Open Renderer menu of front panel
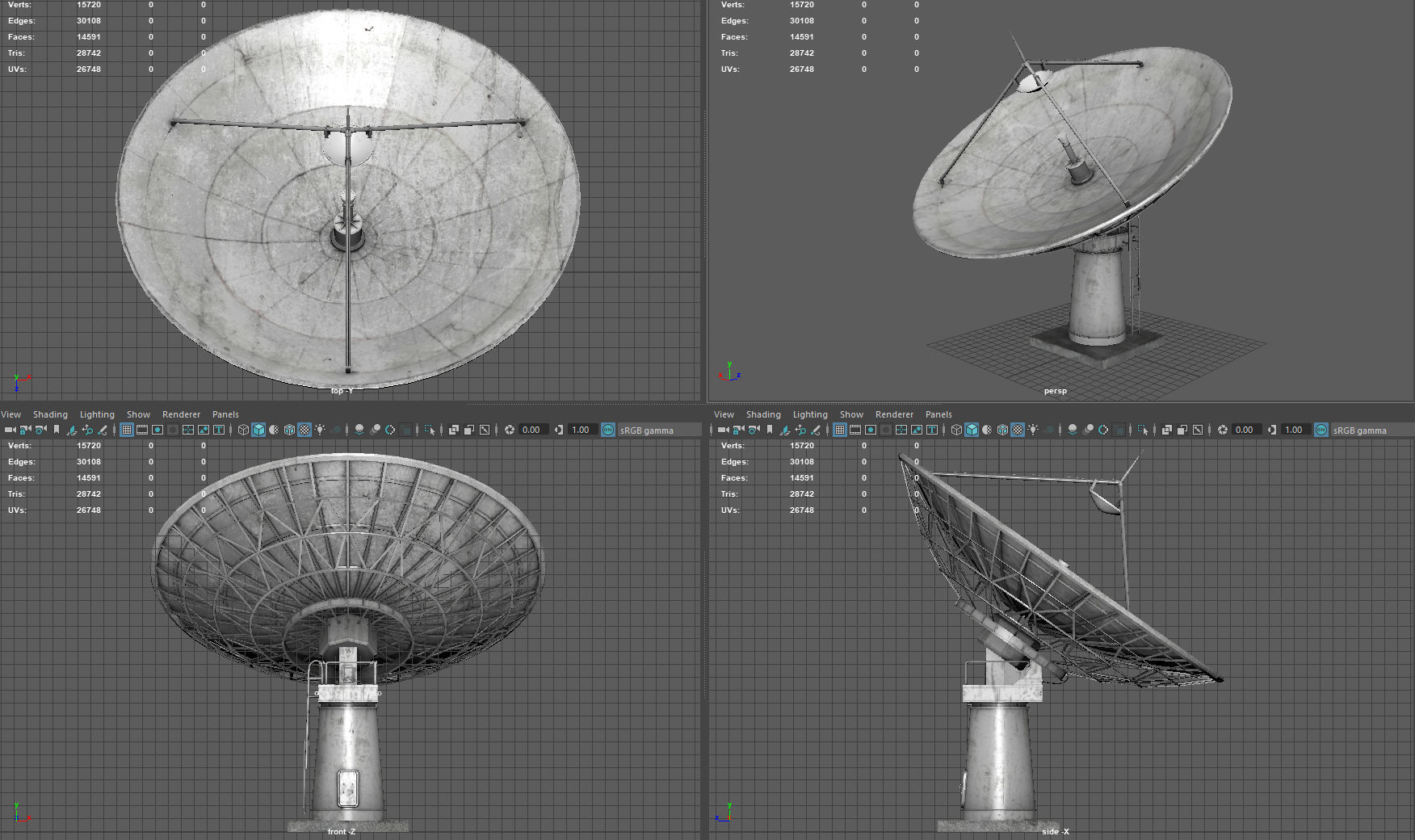Image resolution: width=1415 pixels, height=840 pixels. tap(181, 414)
